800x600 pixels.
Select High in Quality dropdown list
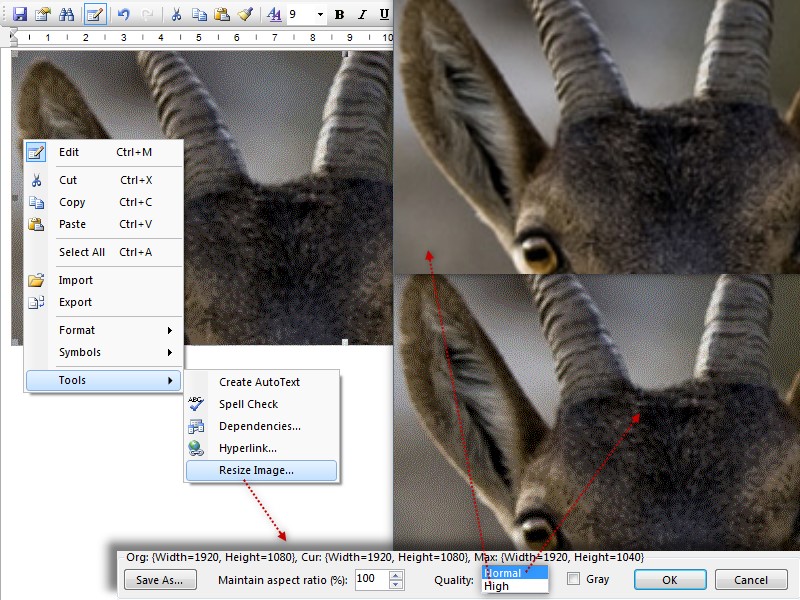(515, 586)
